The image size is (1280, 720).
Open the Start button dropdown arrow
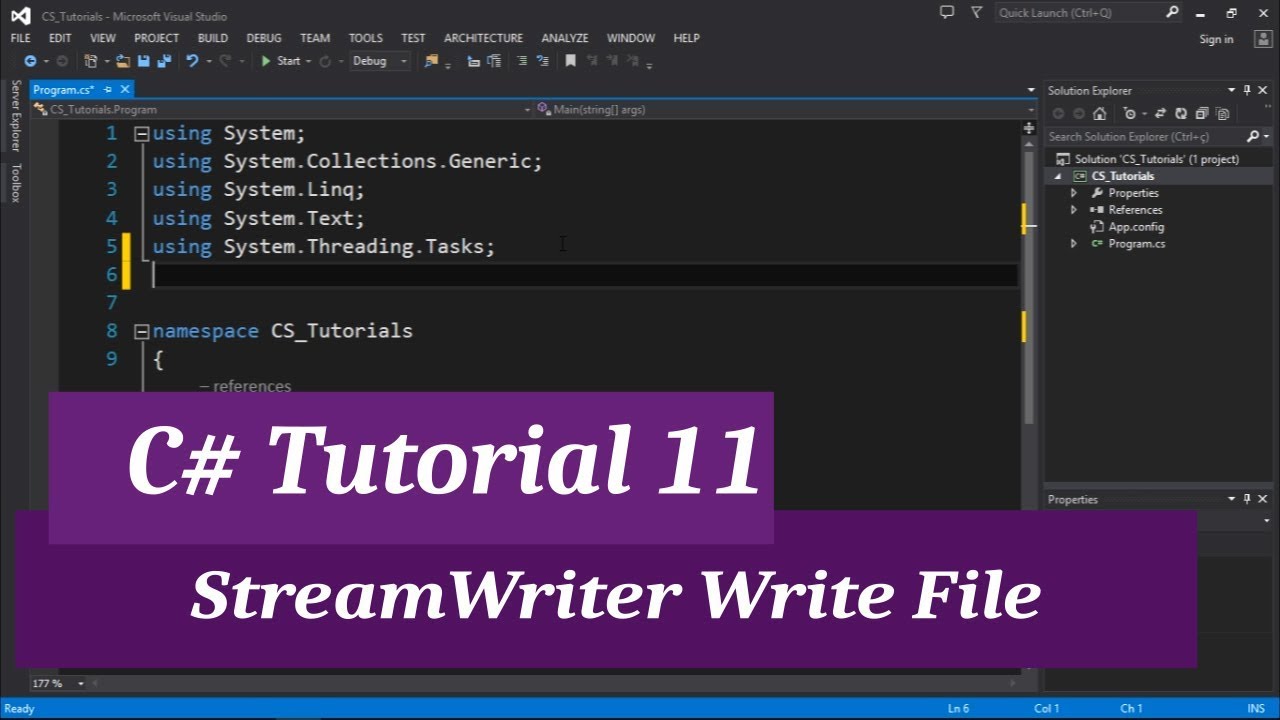(308, 61)
